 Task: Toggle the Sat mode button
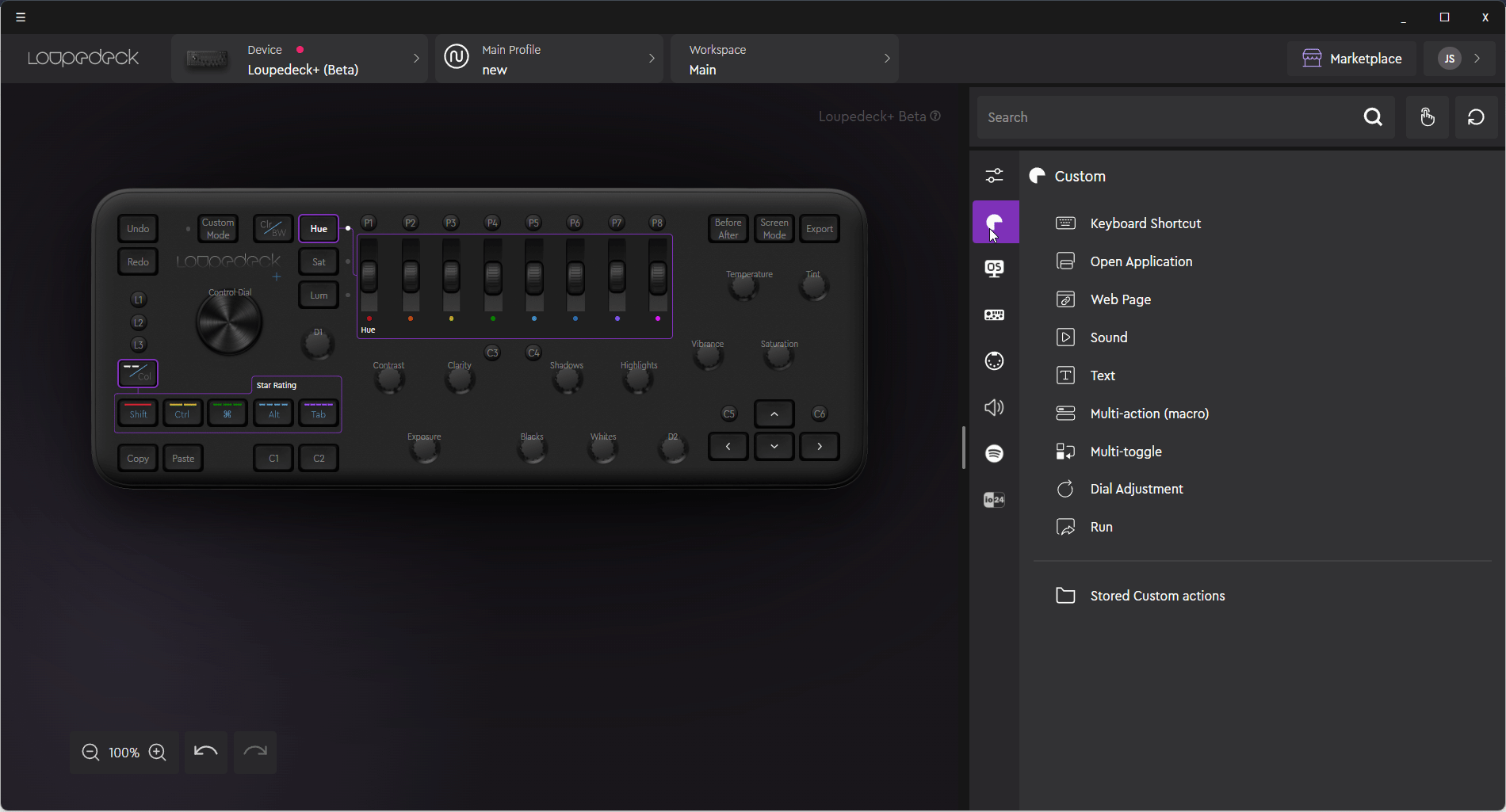(x=319, y=262)
